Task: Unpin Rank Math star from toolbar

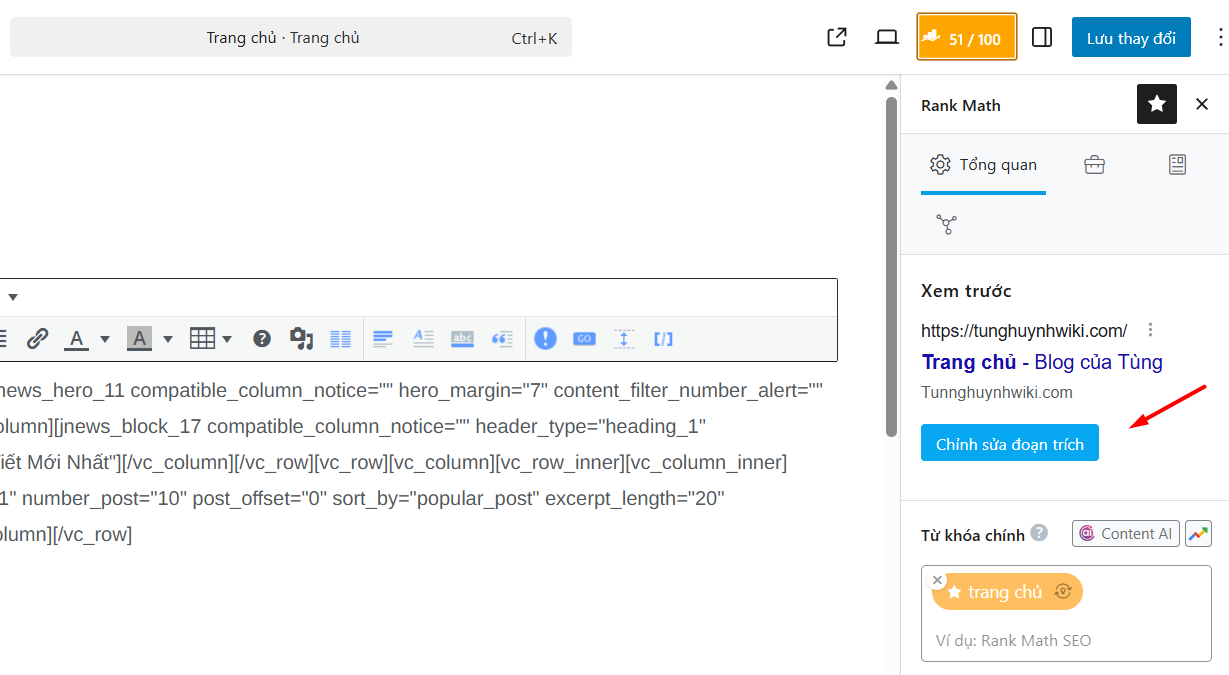Action: point(1157,104)
